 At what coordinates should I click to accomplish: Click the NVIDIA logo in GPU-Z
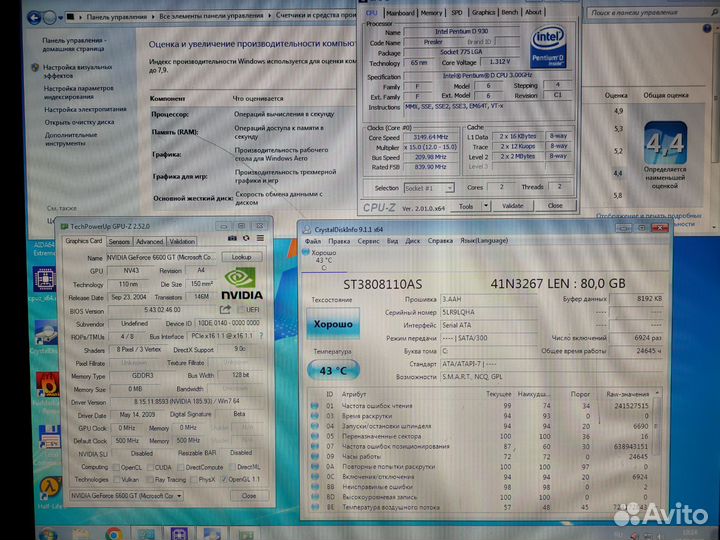pyautogui.click(x=242, y=284)
